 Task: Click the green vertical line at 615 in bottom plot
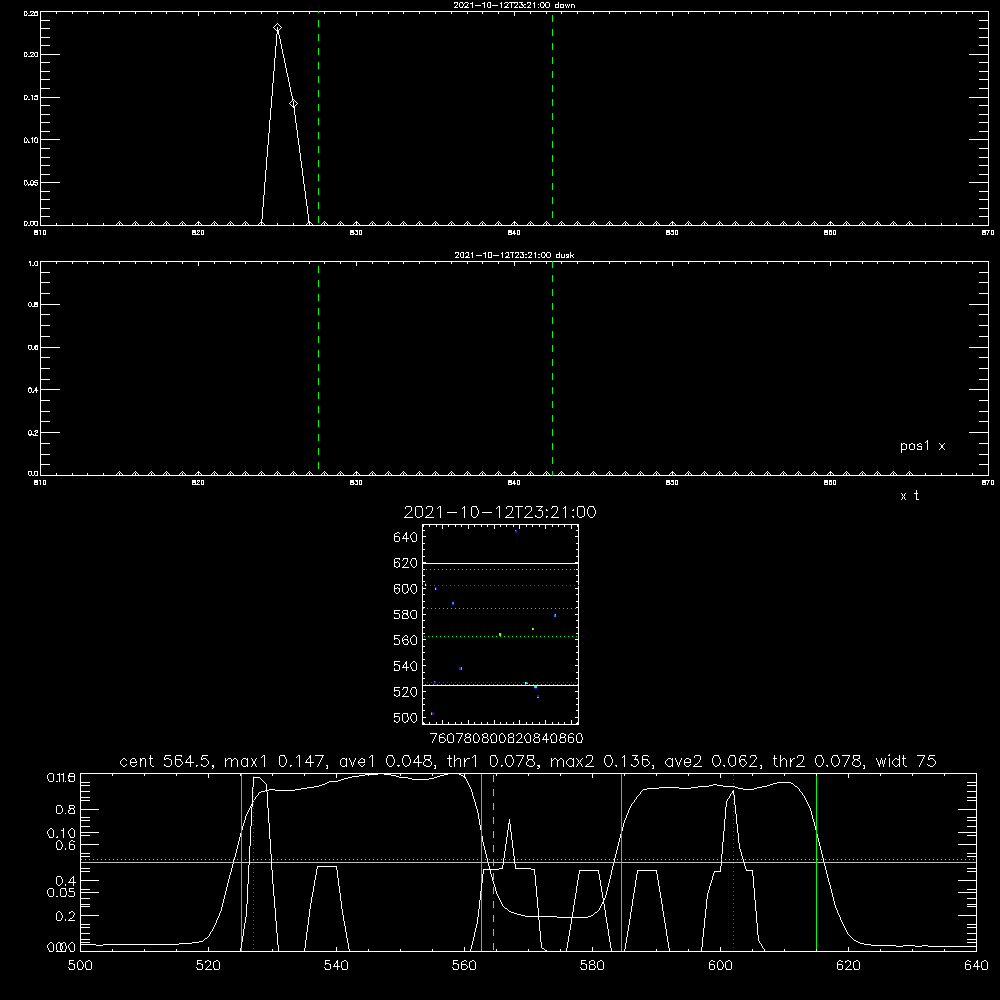pos(816,862)
